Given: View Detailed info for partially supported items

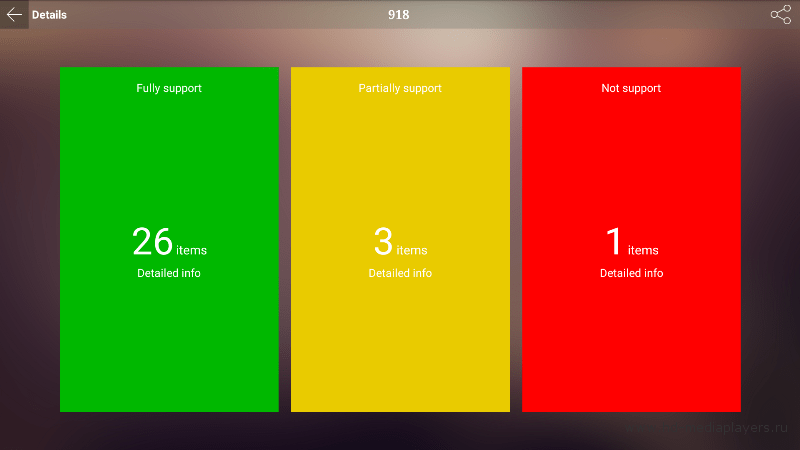Looking at the screenshot, I should [x=400, y=273].
